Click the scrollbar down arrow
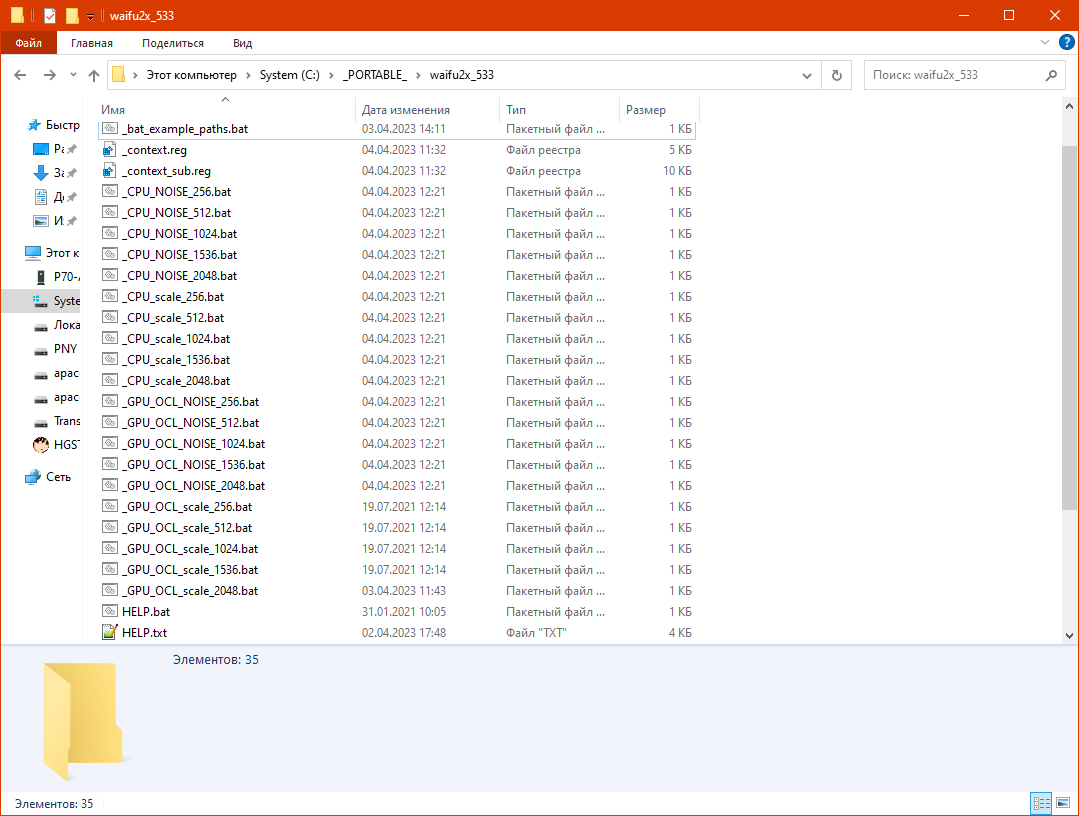The height and width of the screenshot is (816, 1079). [1069, 636]
